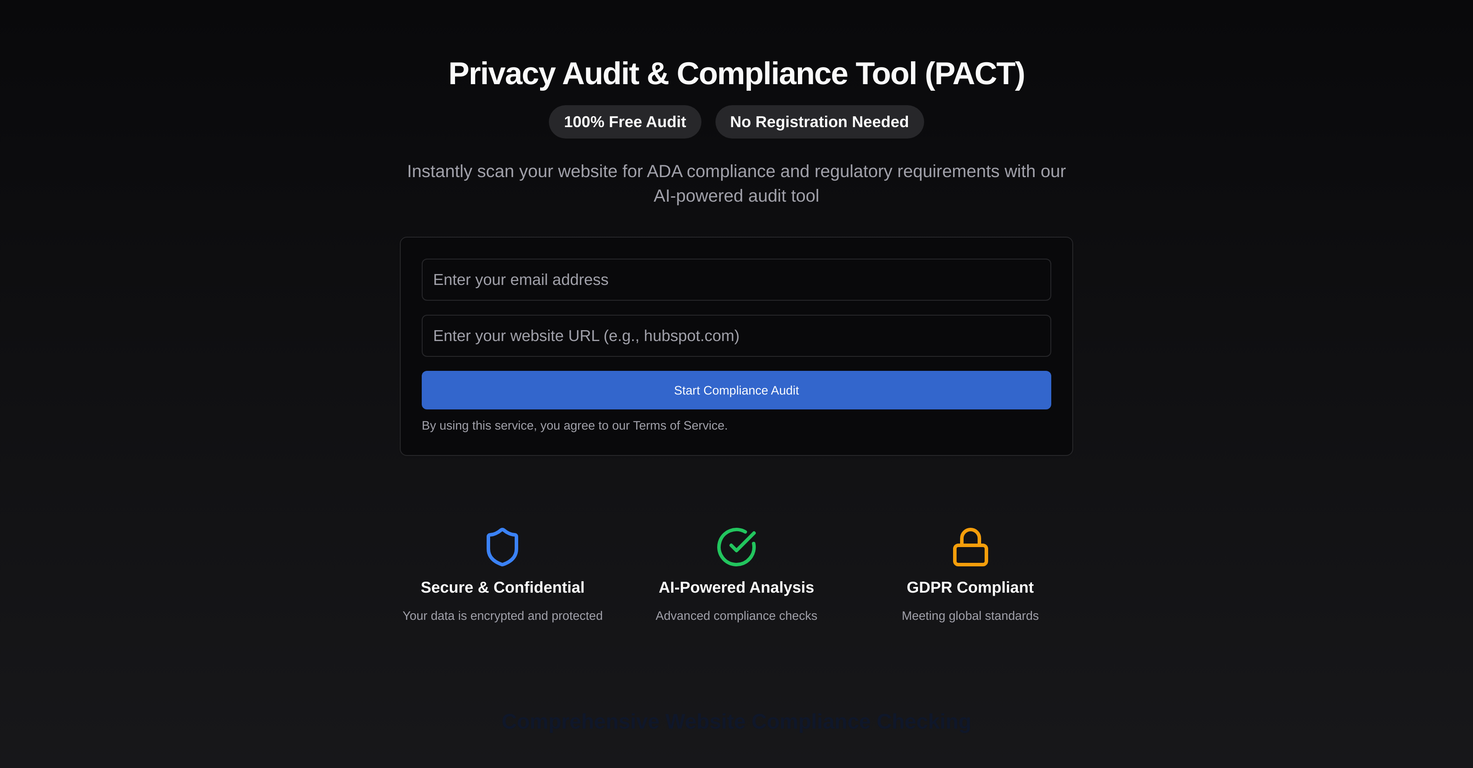Viewport: 1473px width, 768px height.
Task: Click the shield outline icon above Secure & Confidential
Action: (x=502, y=546)
